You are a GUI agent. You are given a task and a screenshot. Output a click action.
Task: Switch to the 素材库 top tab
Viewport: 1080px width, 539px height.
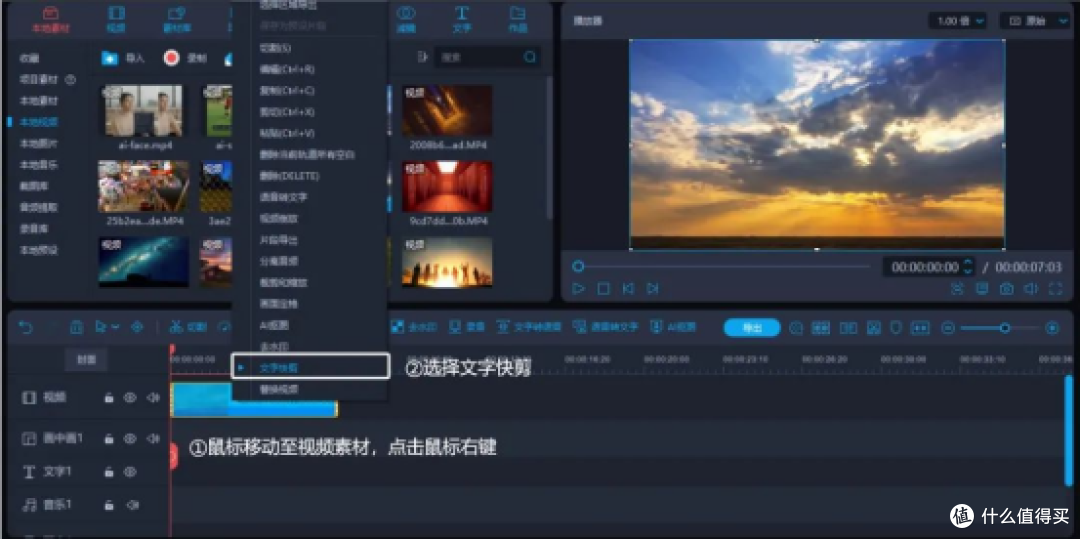click(176, 20)
